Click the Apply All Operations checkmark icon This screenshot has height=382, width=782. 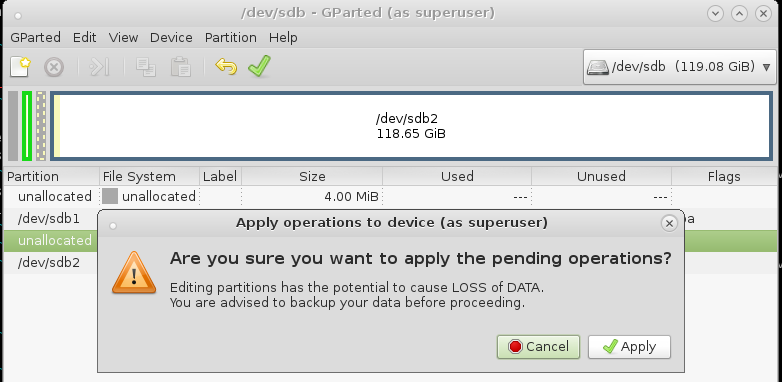click(x=259, y=66)
